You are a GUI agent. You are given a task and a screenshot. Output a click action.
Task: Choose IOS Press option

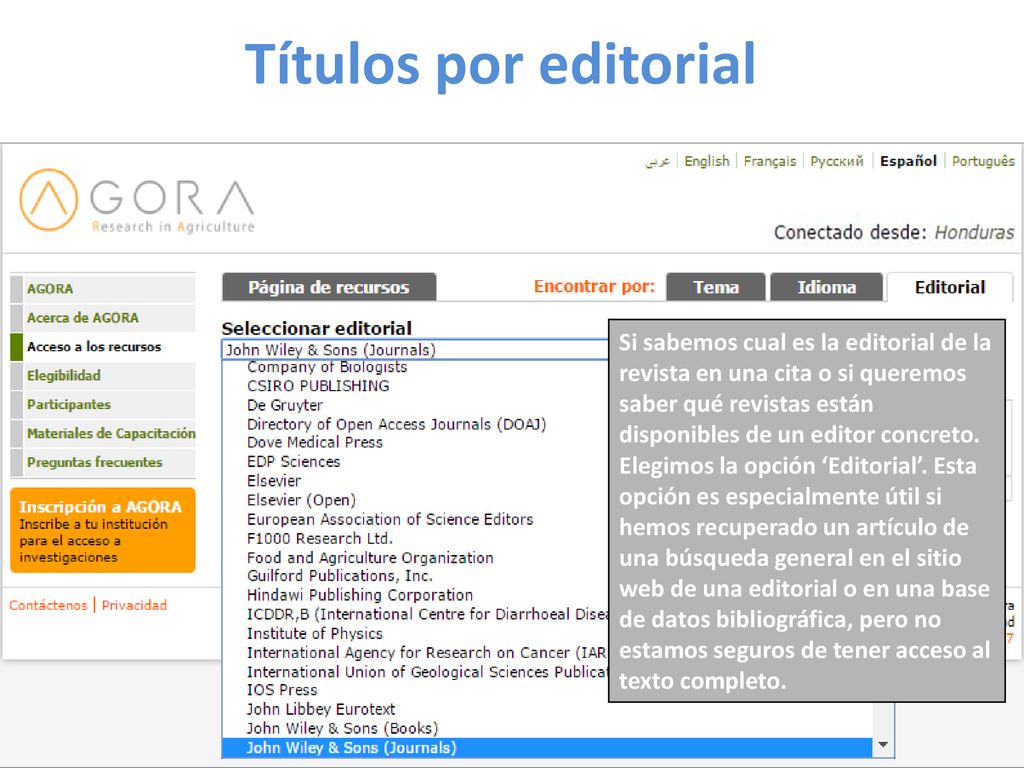pyautogui.click(x=282, y=690)
